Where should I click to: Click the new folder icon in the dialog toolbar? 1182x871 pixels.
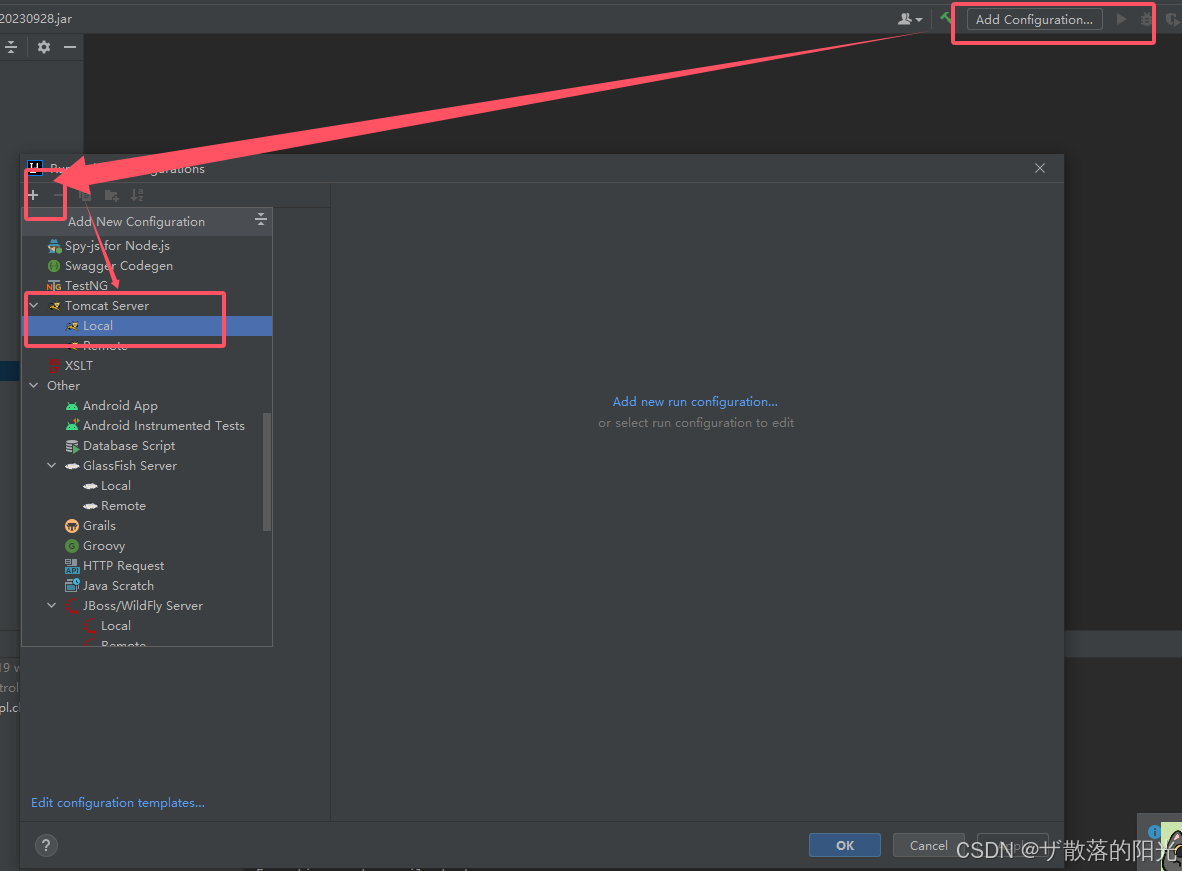click(111, 195)
